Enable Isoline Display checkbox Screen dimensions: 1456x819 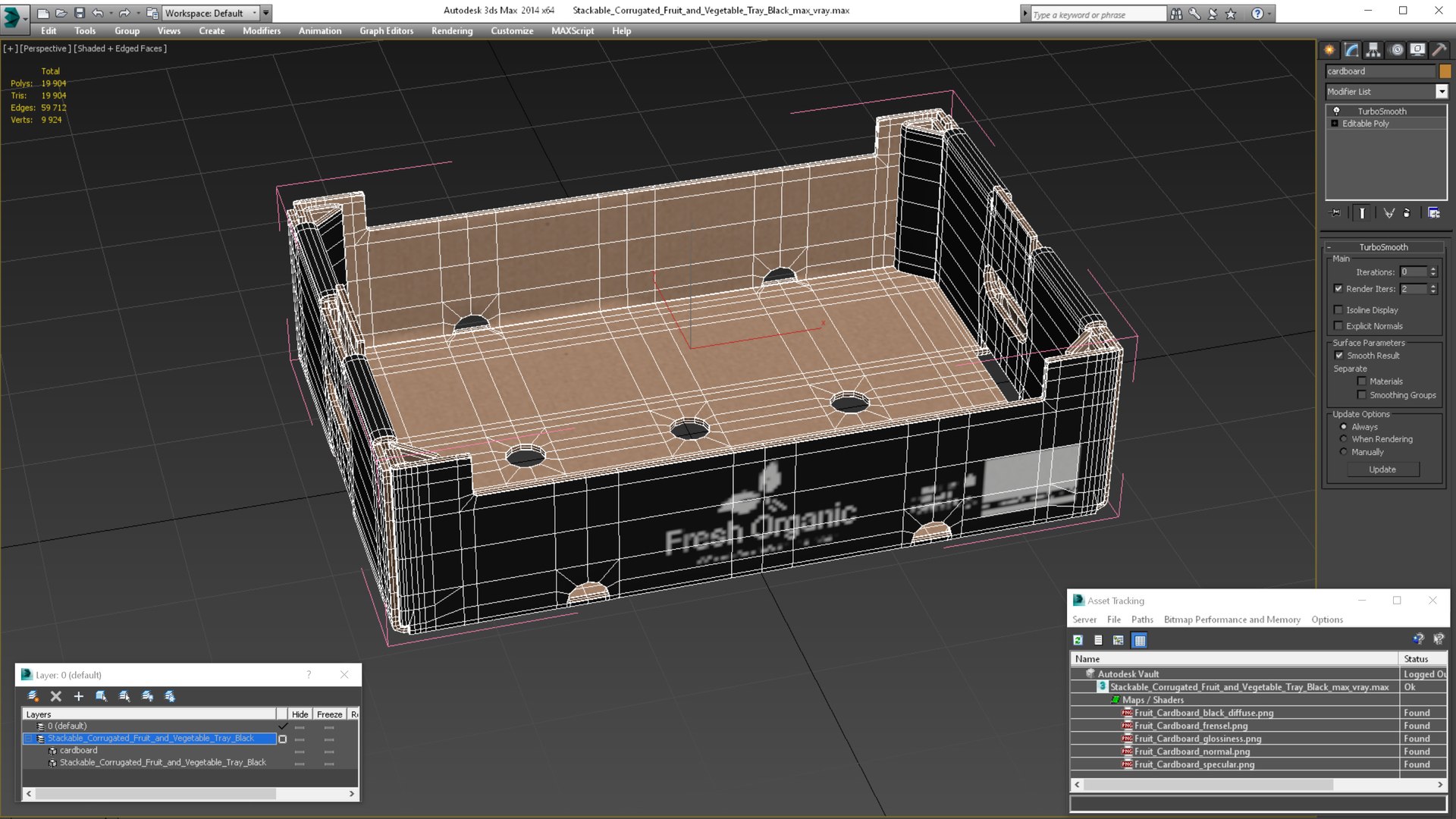tap(1338, 310)
